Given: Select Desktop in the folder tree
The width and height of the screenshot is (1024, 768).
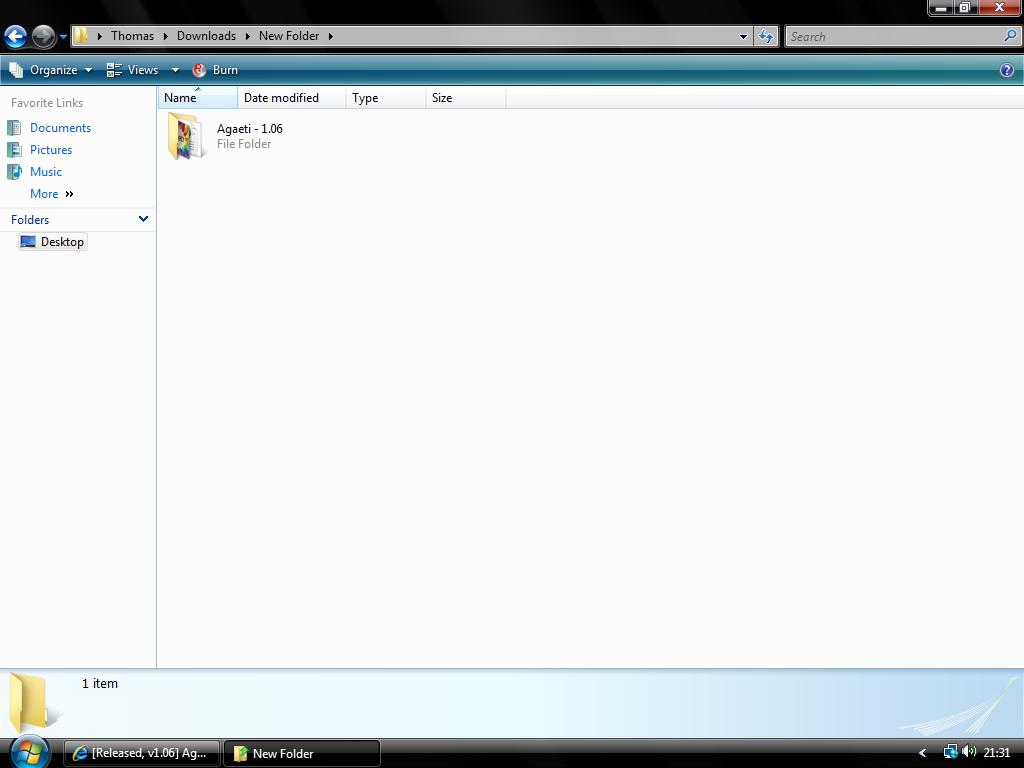Looking at the screenshot, I should (62, 242).
